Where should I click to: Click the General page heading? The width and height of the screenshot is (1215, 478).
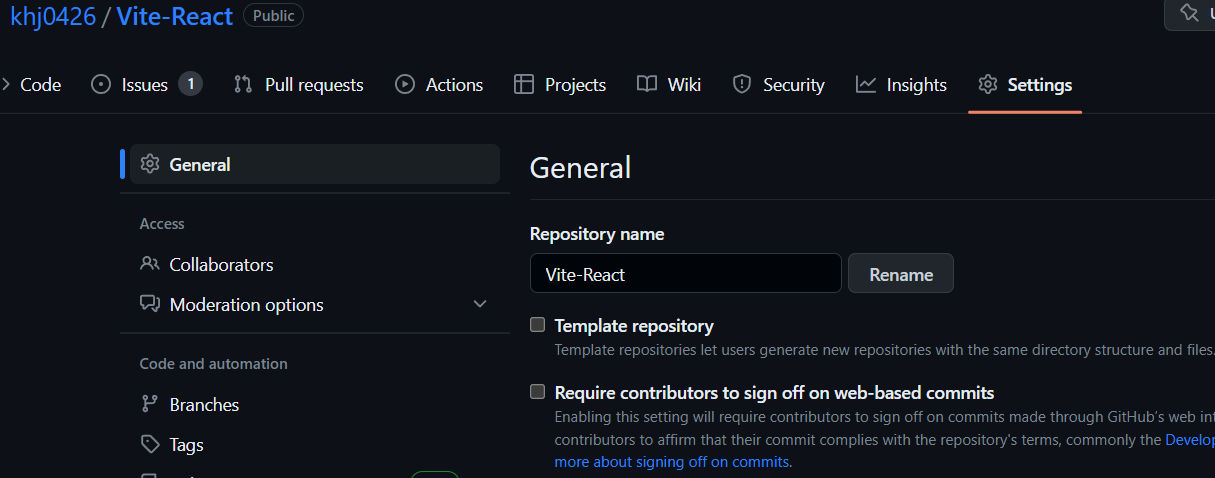click(580, 167)
